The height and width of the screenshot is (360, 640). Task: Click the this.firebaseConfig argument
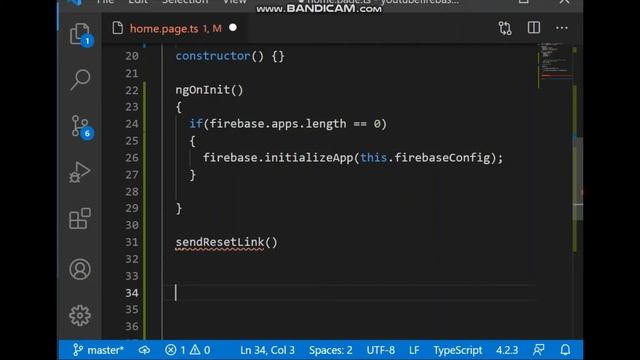[x=425, y=158]
